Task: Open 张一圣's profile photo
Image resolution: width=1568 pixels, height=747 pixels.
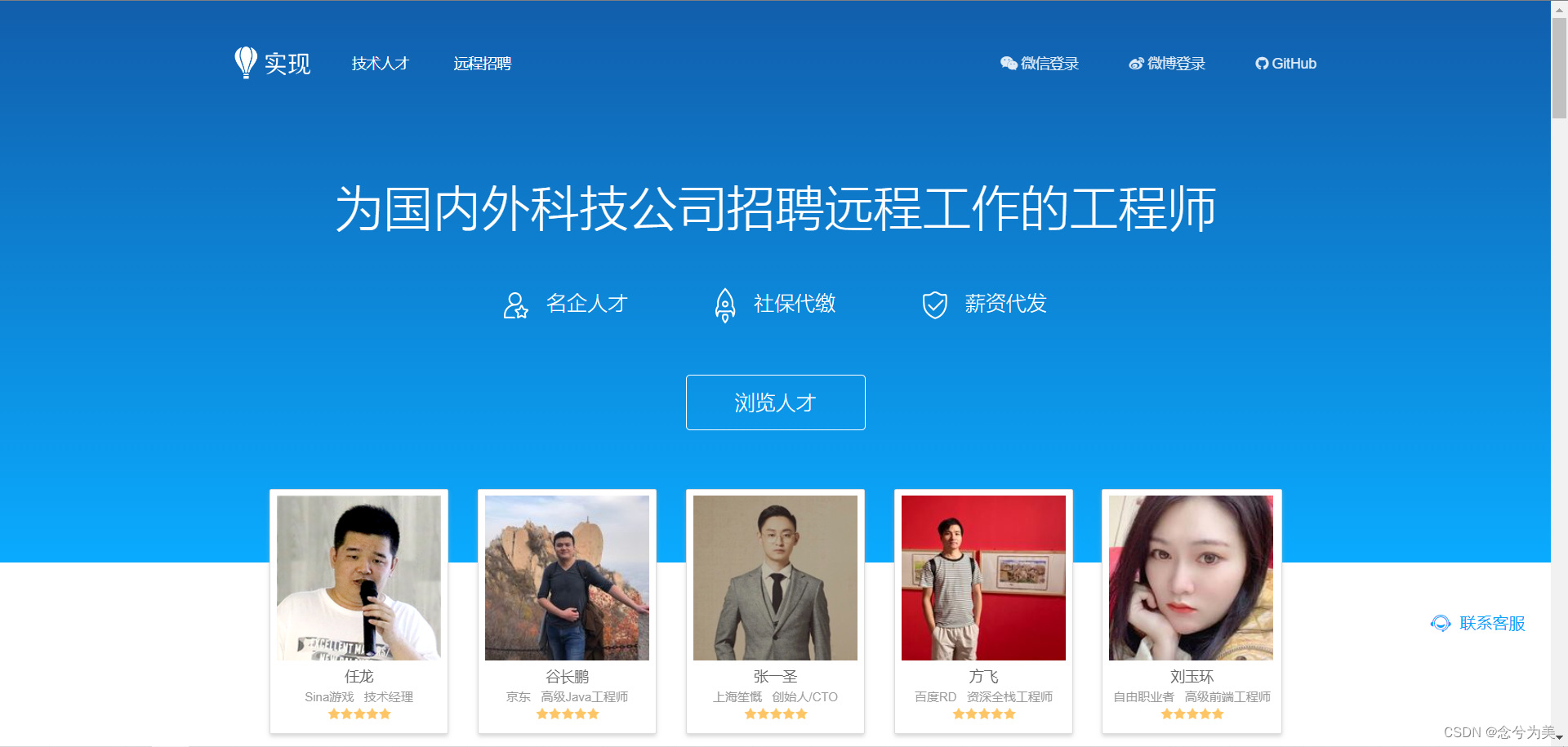Action: tap(775, 578)
